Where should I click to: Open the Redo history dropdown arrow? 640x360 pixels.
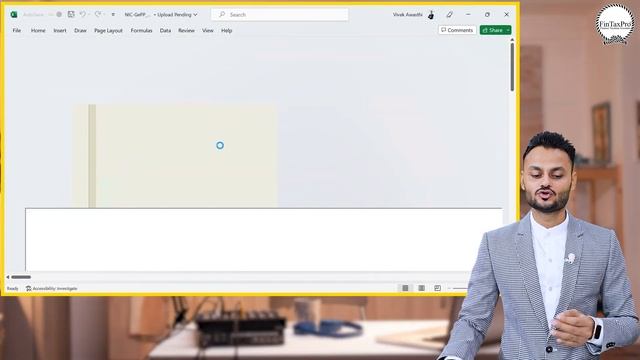click(104, 14)
